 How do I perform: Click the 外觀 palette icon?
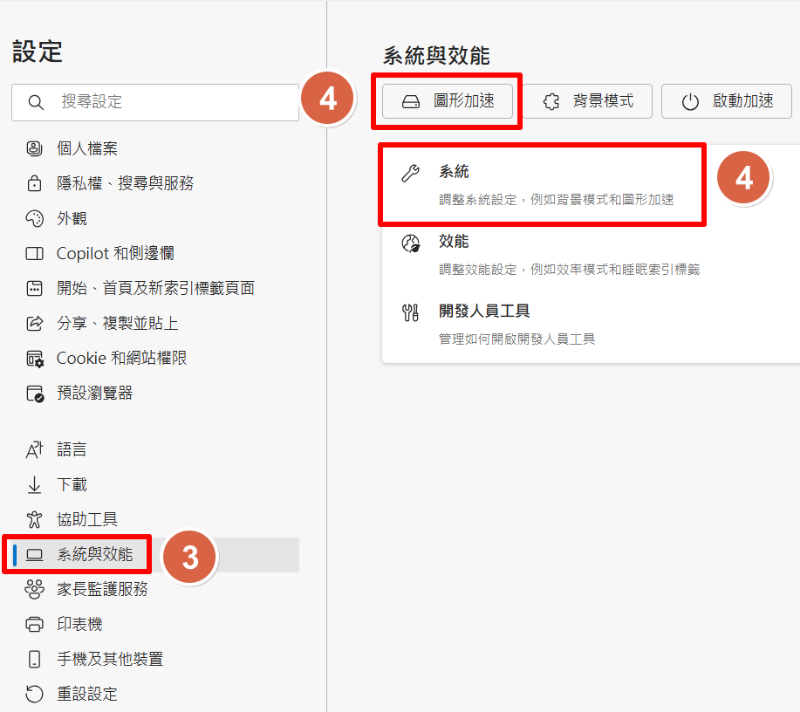click(x=35, y=219)
